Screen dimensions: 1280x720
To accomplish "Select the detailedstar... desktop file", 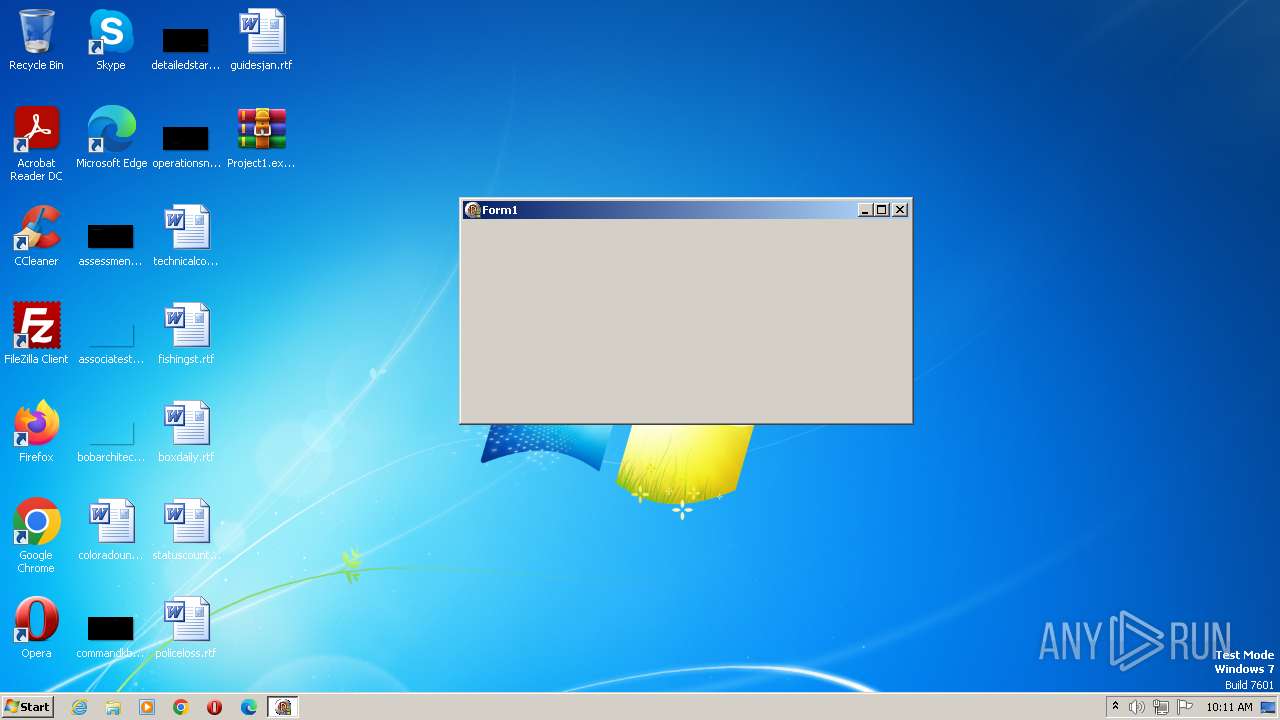I will [x=186, y=48].
